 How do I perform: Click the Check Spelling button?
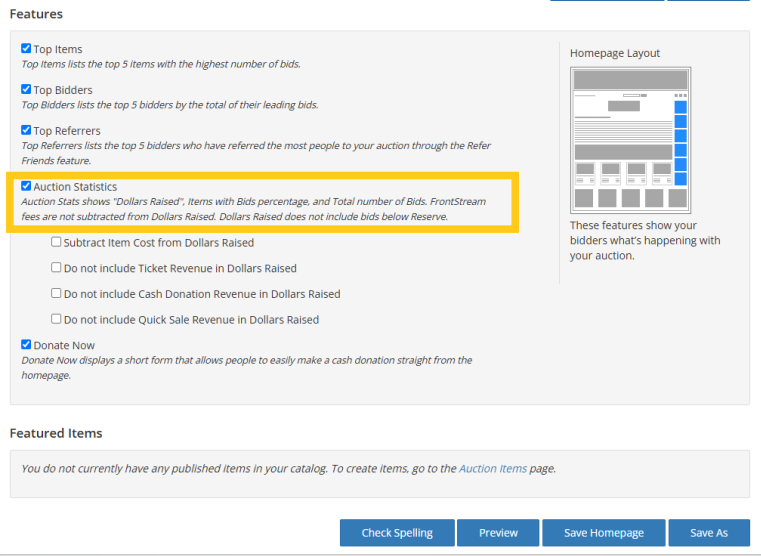tap(397, 533)
